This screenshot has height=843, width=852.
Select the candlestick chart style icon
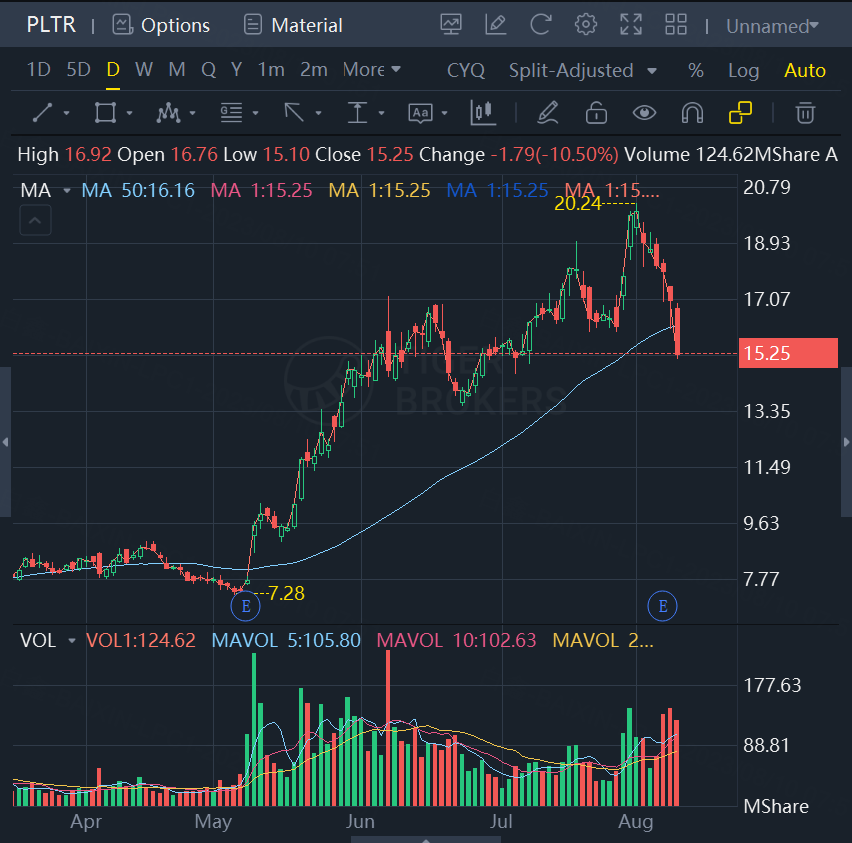[483, 113]
